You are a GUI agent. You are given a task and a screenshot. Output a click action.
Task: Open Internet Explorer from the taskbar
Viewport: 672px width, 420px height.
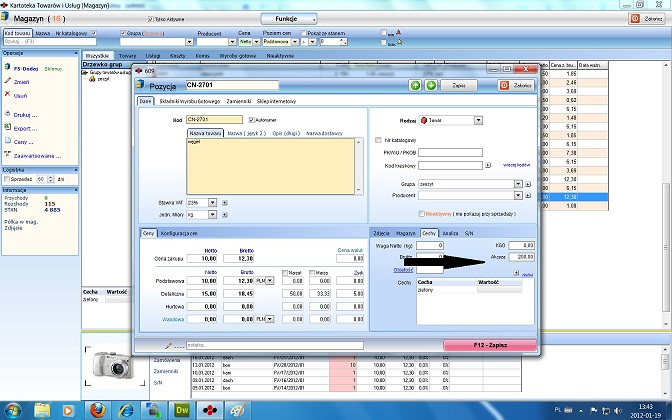click(x=126, y=410)
